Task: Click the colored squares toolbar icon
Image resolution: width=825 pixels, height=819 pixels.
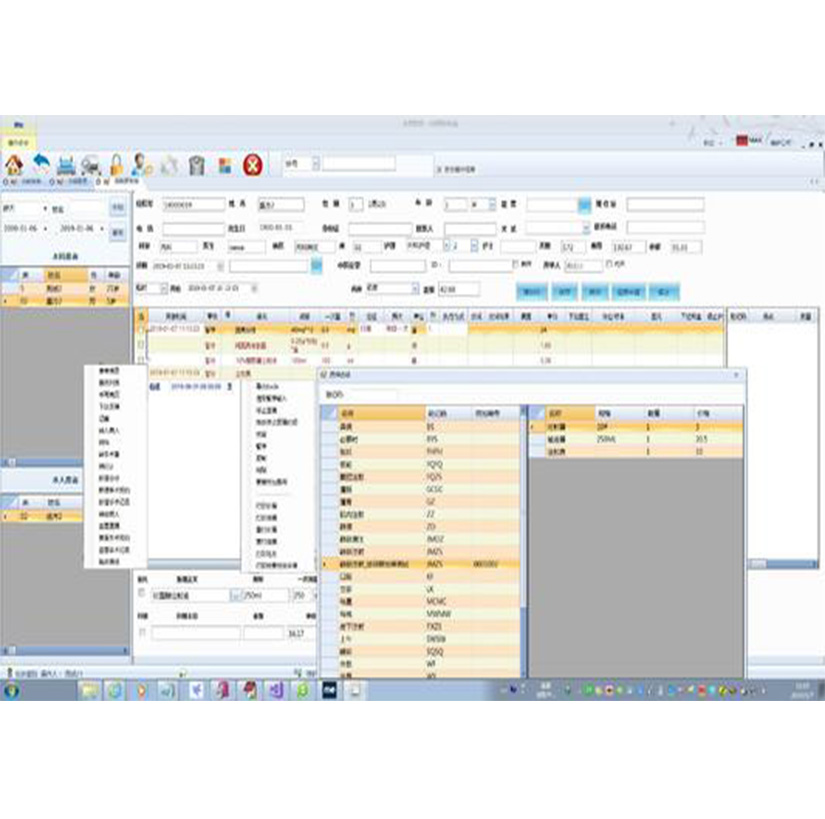Action: (x=225, y=164)
